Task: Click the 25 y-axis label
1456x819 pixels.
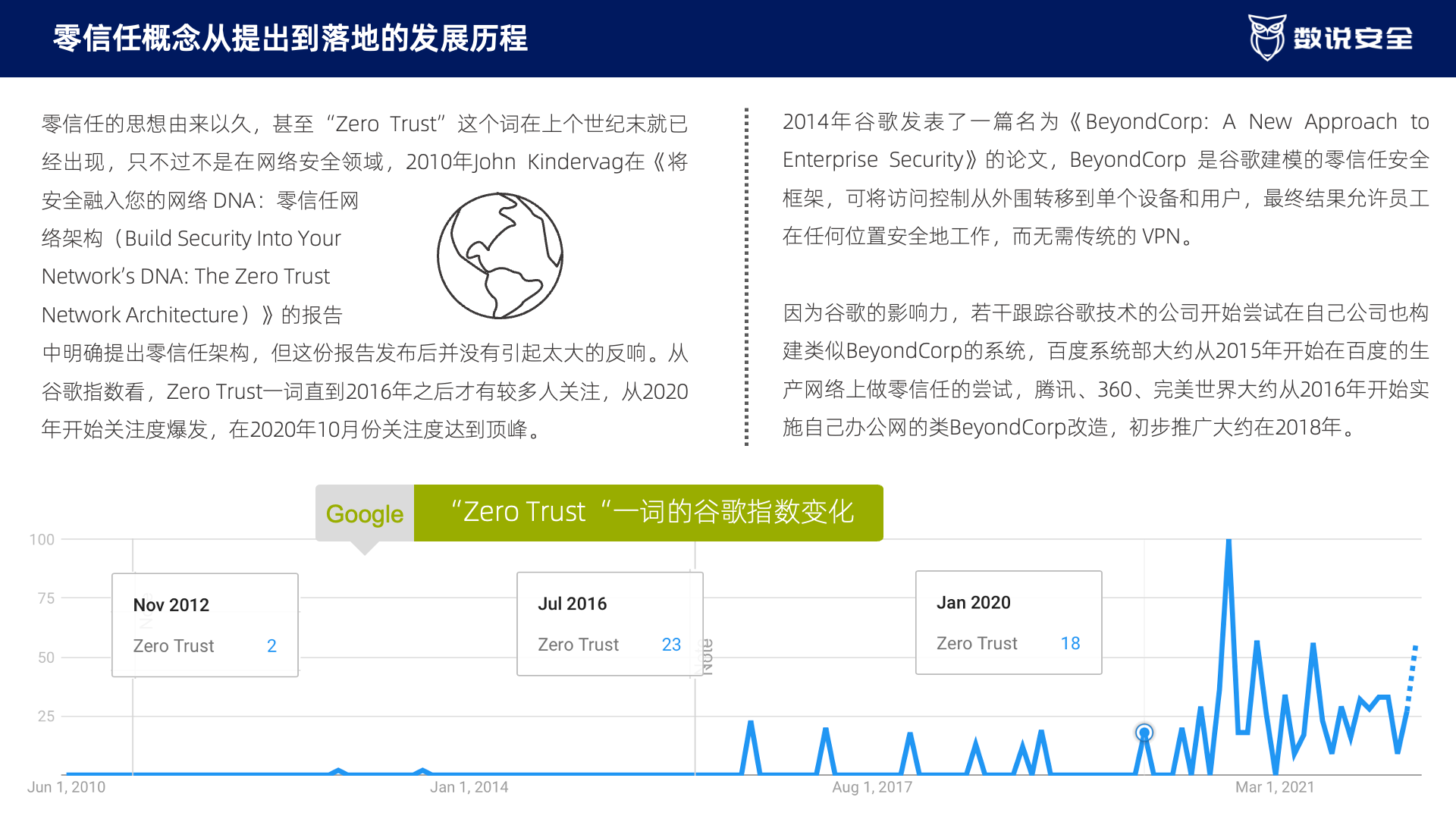Action: (x=46, y=716)
